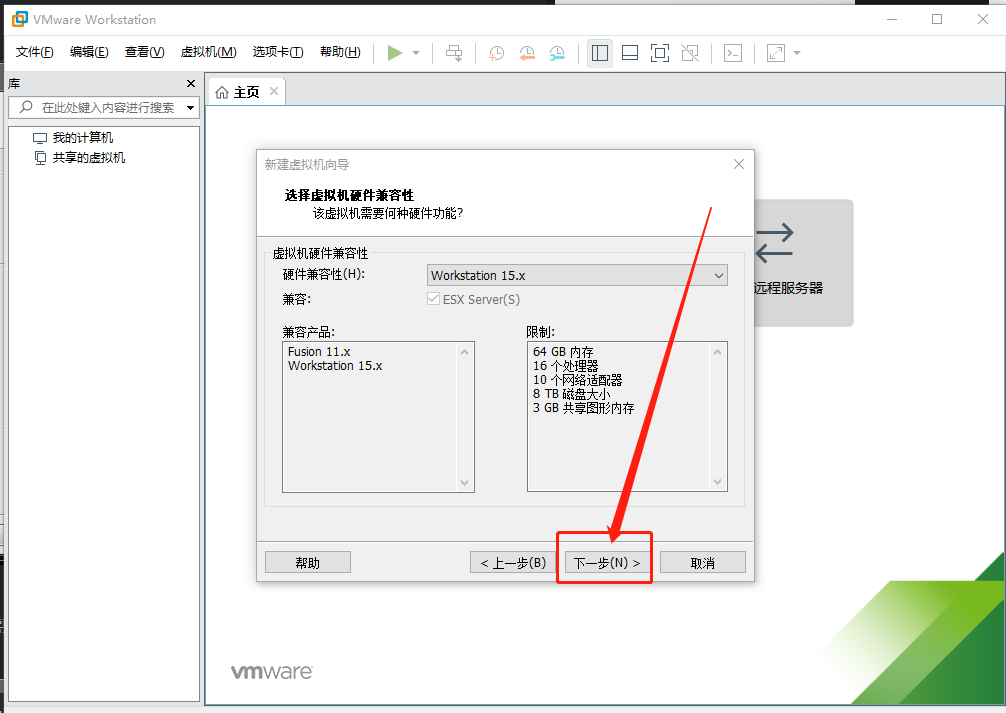Open the 硬件兼容性 Workstation 15.x dropdown
Screen dimensions: 1006x713
[577, 275]
